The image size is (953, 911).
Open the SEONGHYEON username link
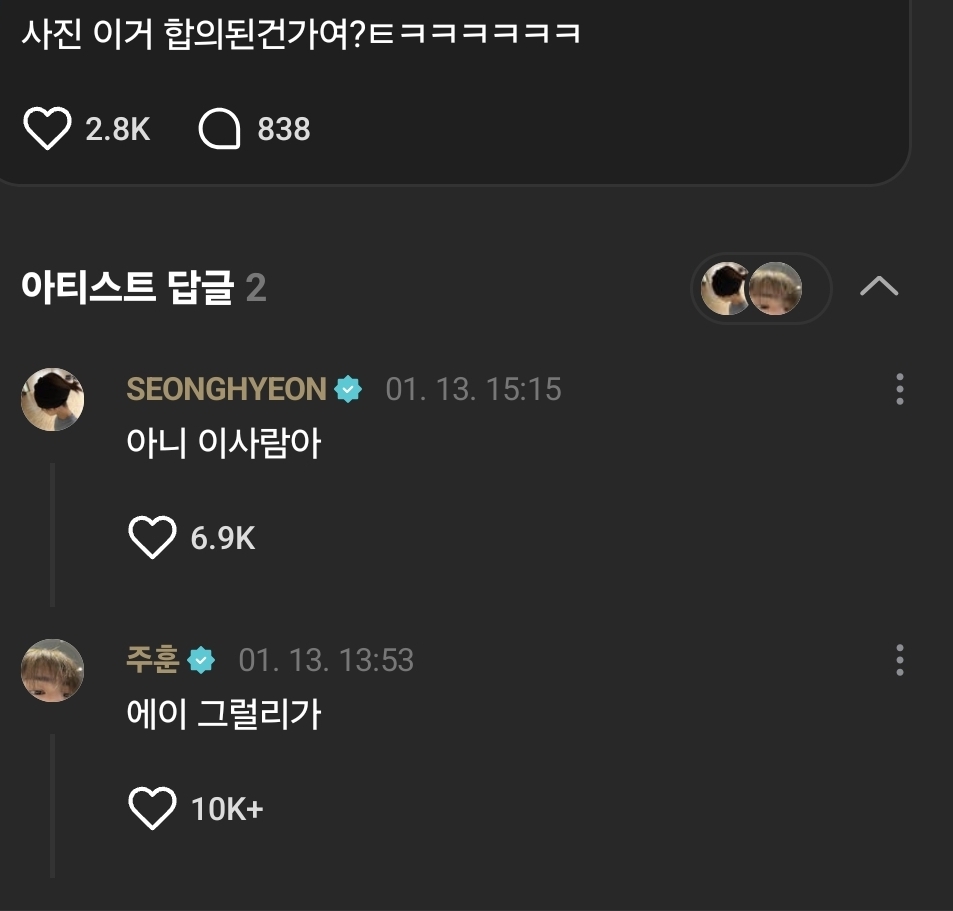[226, 389]
